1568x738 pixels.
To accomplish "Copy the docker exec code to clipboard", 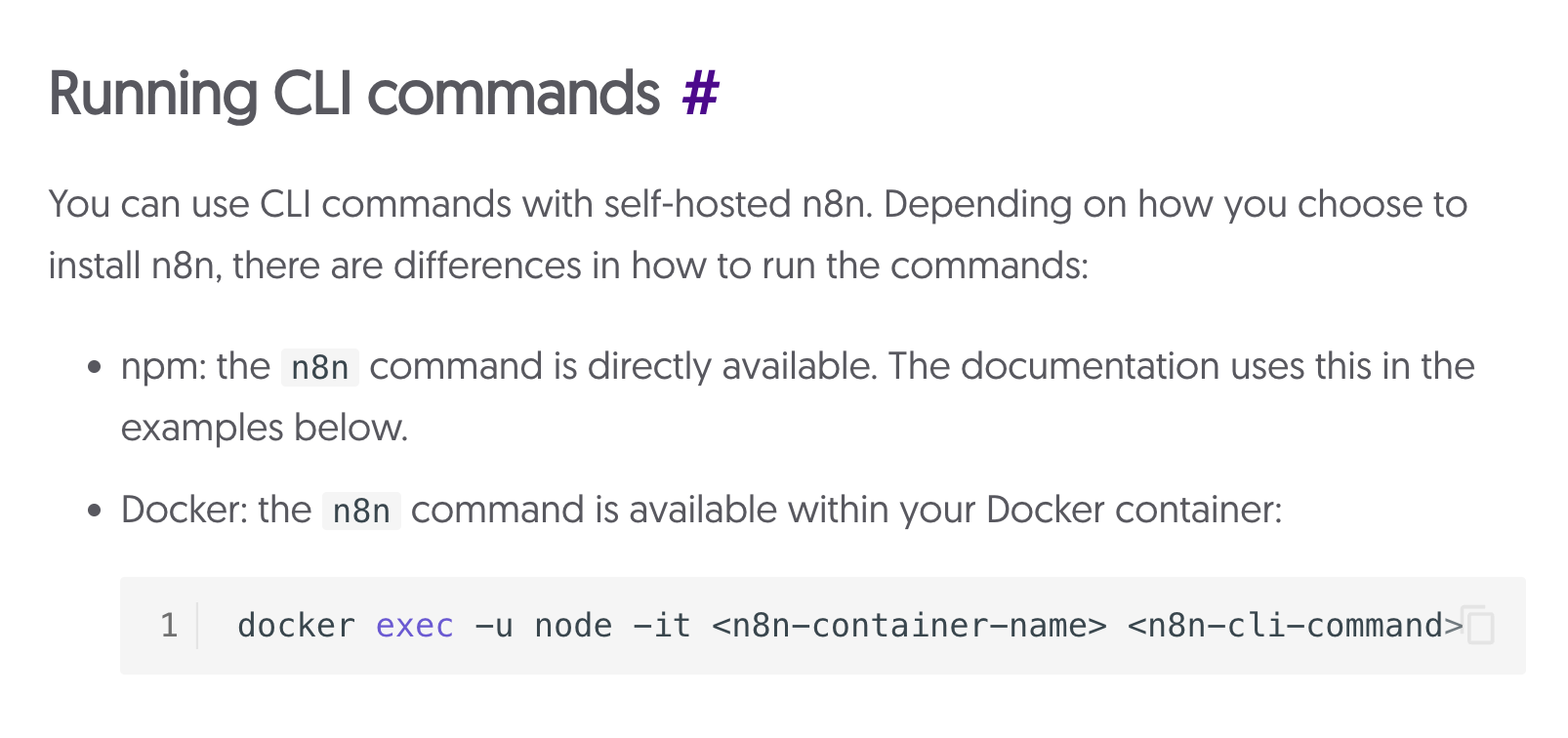I will click(x=1479, y=626).
